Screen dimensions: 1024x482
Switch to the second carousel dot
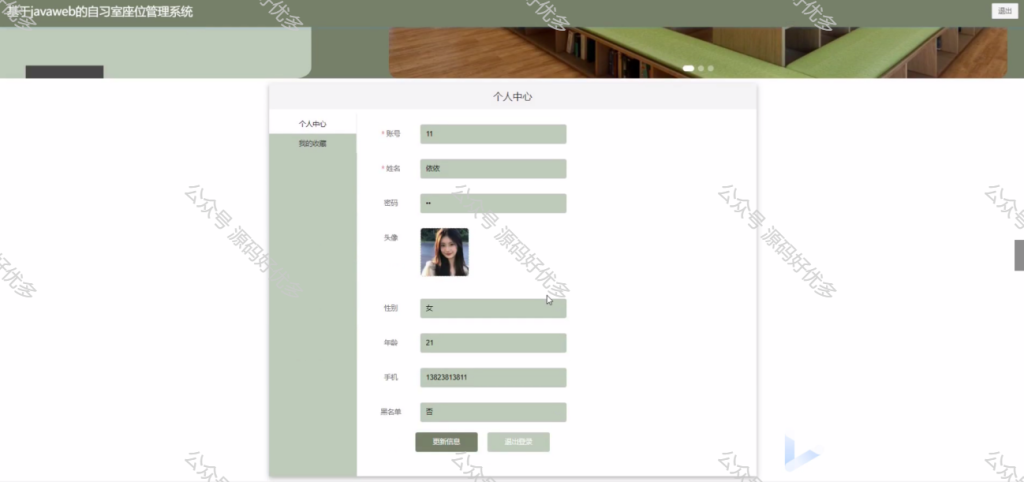[701, 68]
